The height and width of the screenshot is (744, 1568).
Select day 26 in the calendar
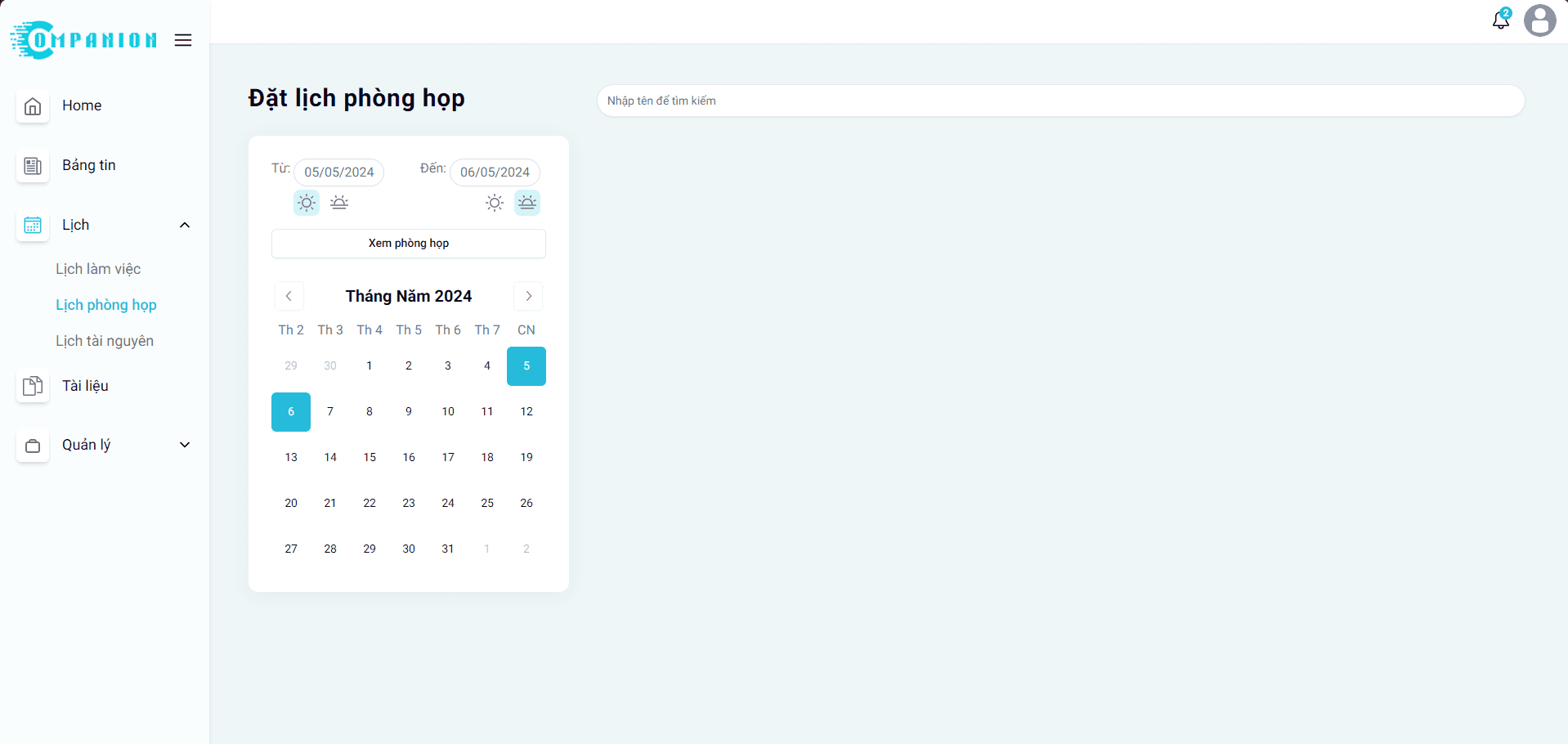coord(526,504)
